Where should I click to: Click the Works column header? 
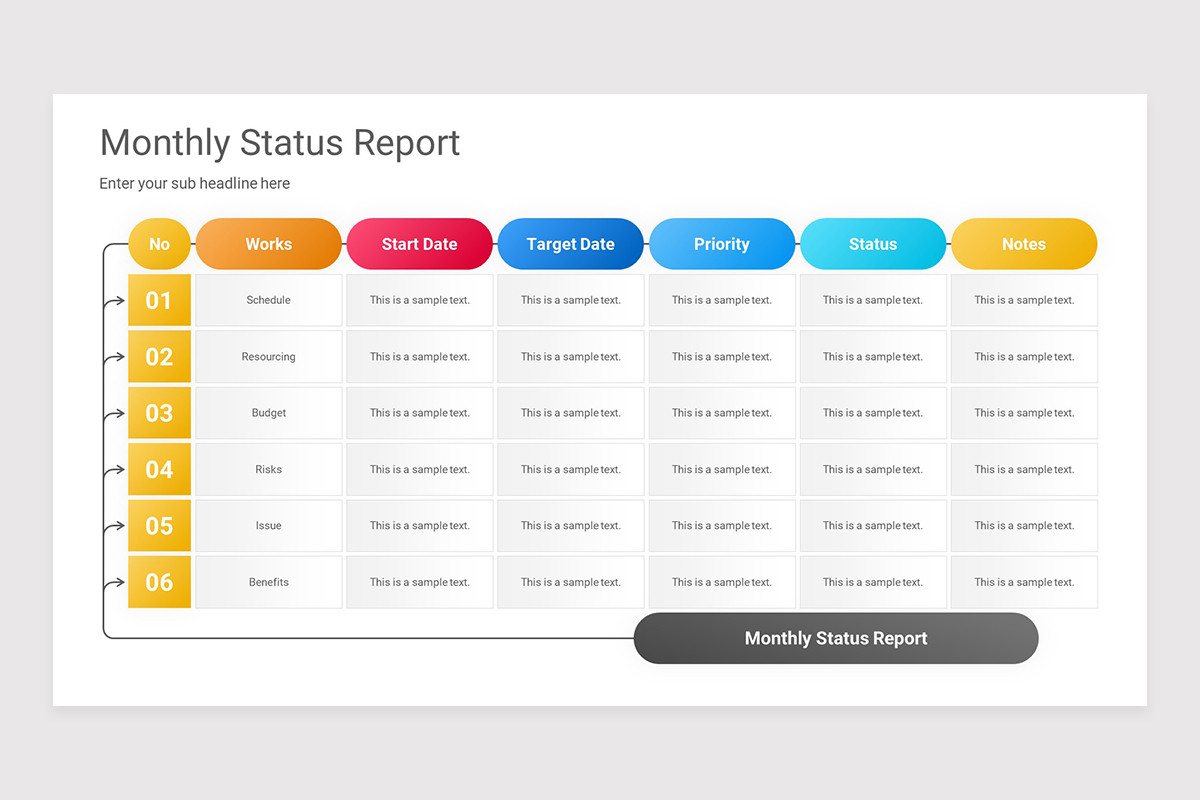[x=268, y=243]
